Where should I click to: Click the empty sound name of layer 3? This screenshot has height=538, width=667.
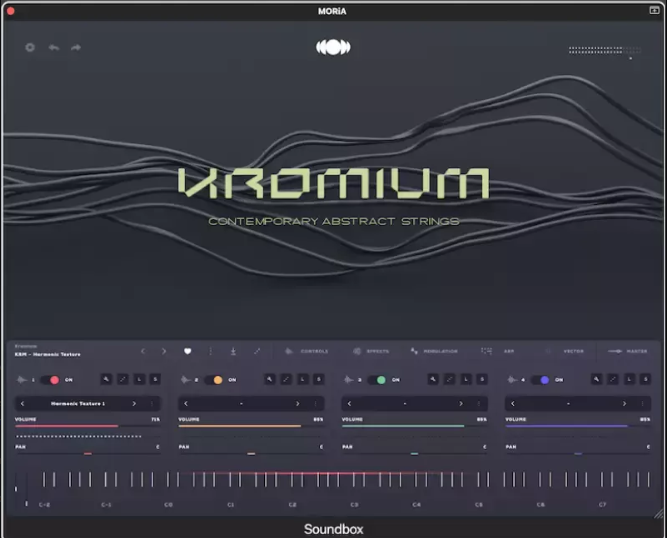(405, 403)
